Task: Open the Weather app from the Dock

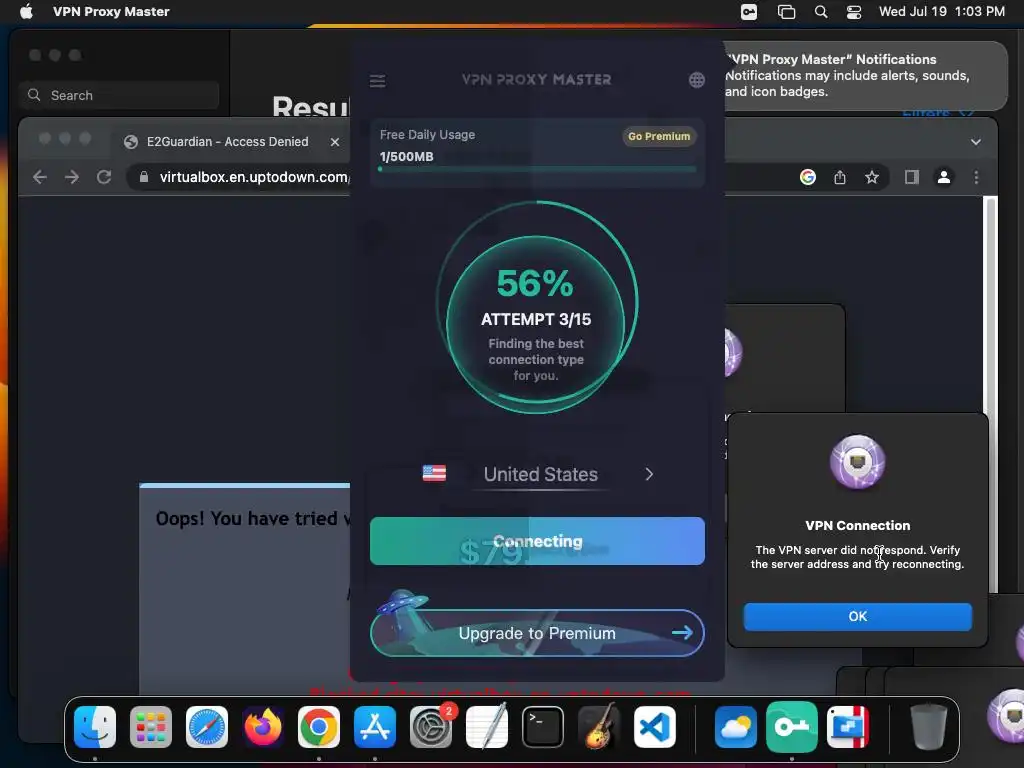Action: (x=735, y=727)
